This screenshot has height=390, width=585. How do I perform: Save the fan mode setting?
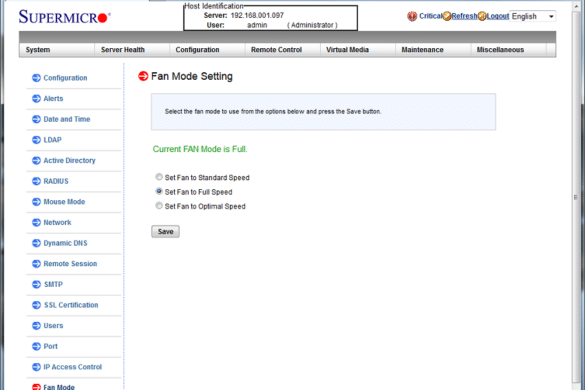[165, 231]
